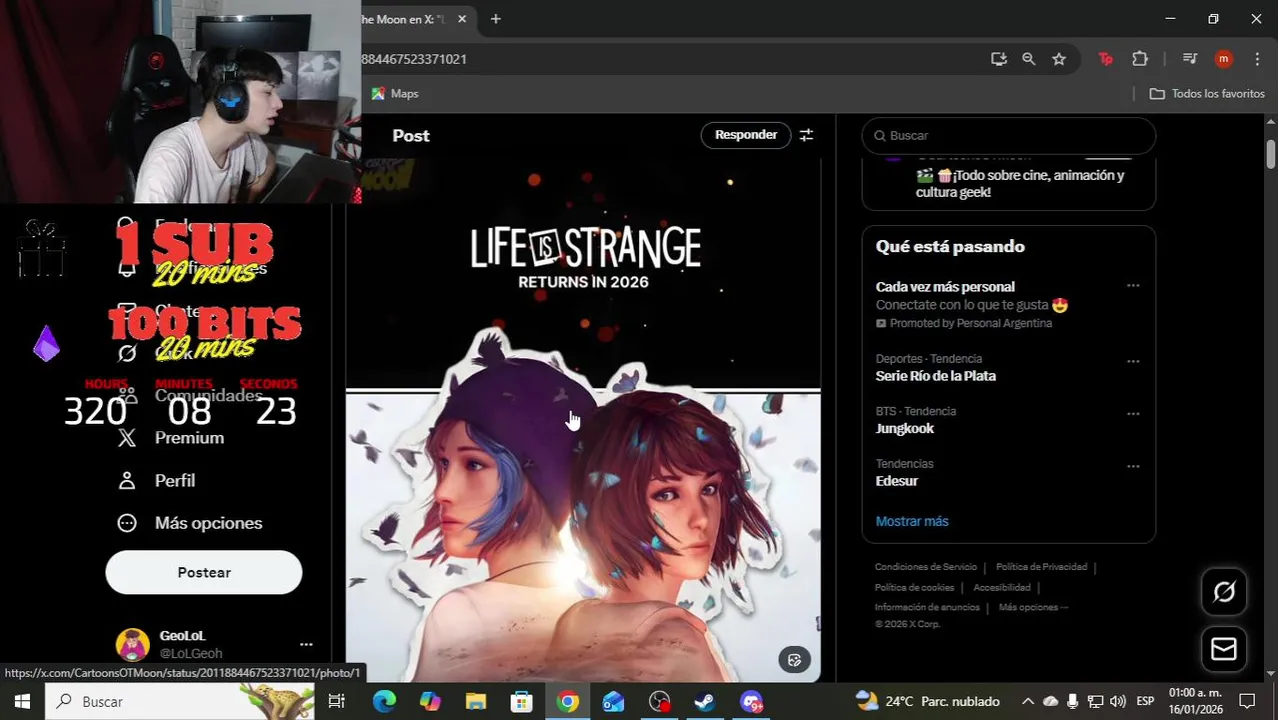Viewport: 1278px width, 720px height.
Task: Open the Jungkook trend
Action: [904, 428]
